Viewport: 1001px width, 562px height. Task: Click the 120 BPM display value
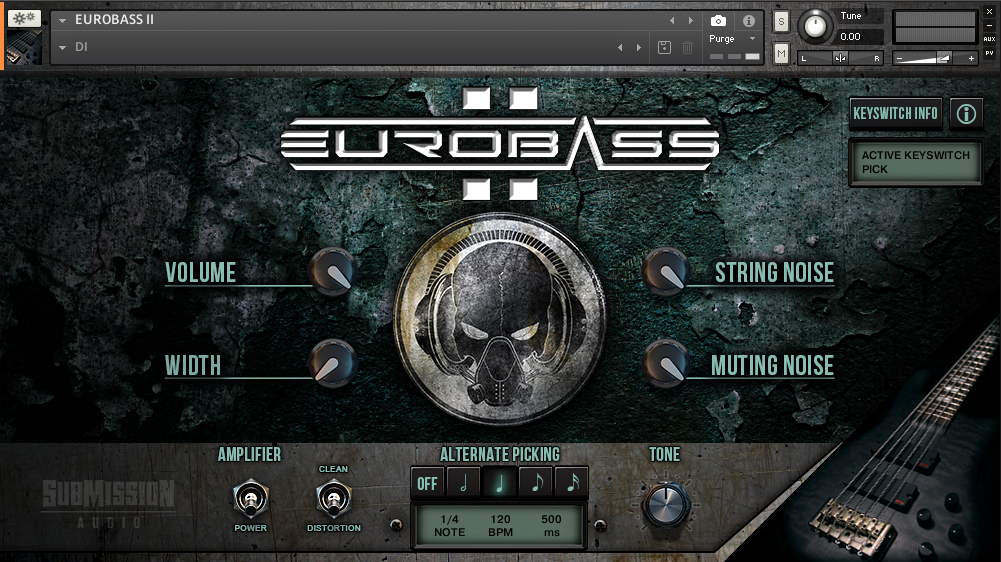tap(500, 526)
